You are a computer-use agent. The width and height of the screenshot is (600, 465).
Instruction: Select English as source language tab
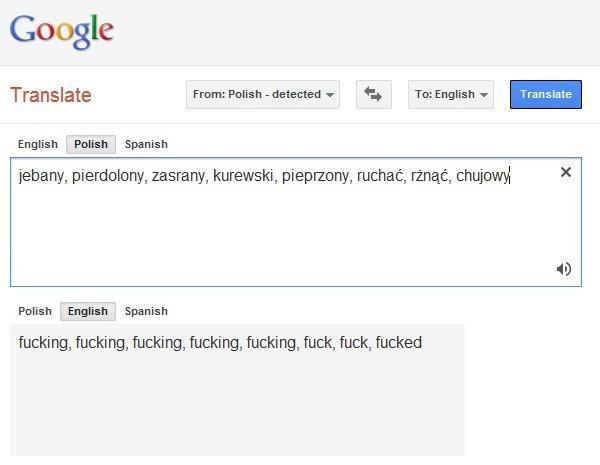(x=38, y=144)
